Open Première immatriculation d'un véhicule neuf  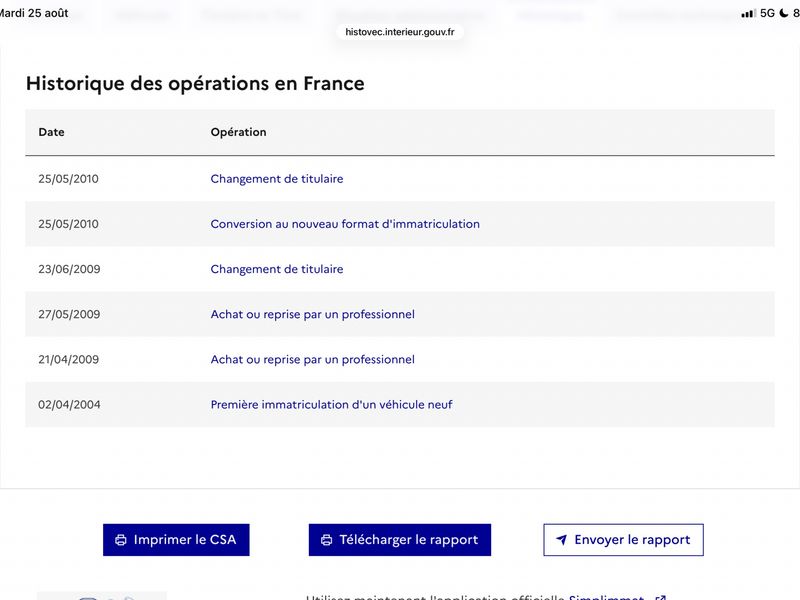[331, 405]
